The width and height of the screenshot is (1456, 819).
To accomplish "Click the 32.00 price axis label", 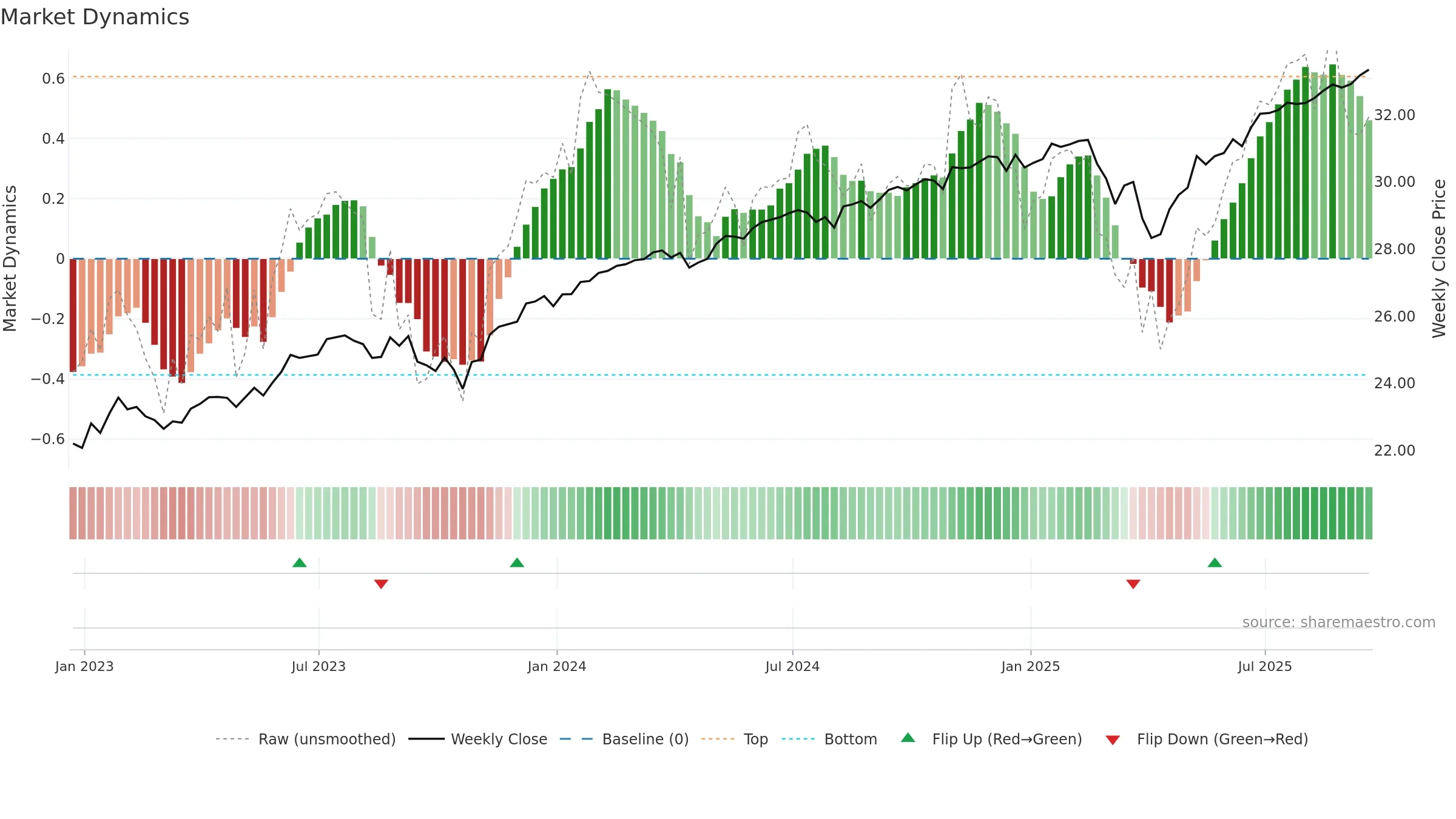I will coord(1395,115).
